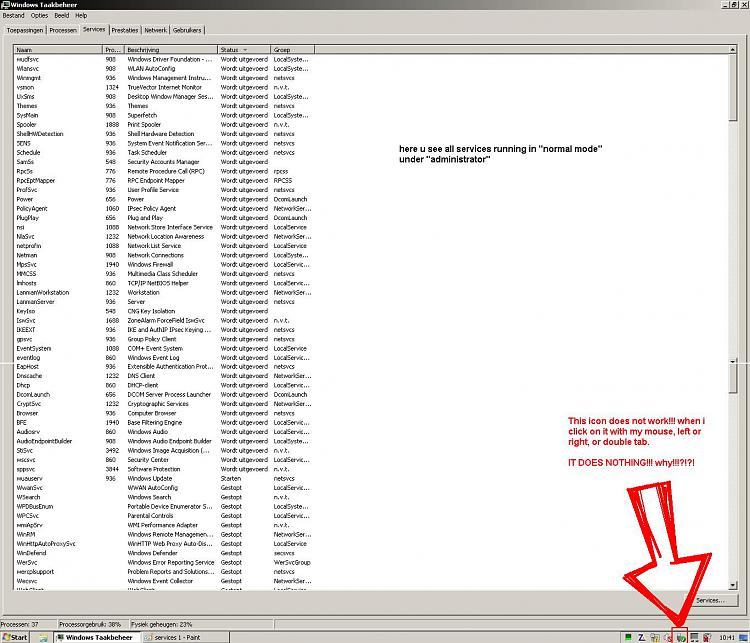Select the WSearch service row
750x643 pixels.
coord(164,497)
